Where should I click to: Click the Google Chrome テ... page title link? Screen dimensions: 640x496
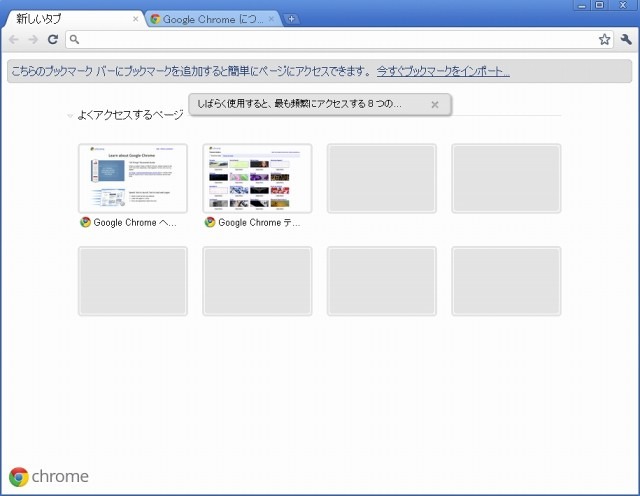259,222
